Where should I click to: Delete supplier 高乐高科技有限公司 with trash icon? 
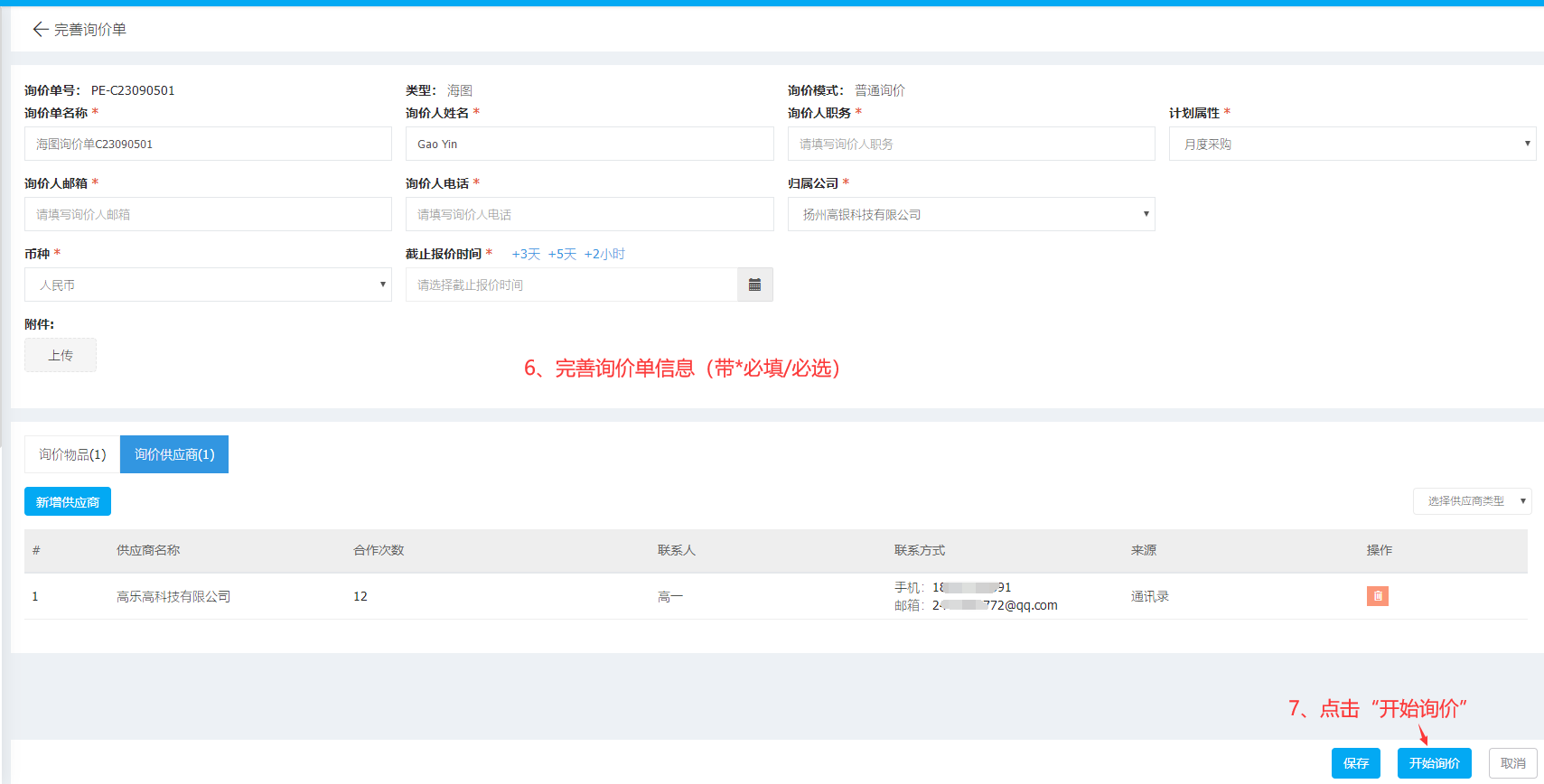point(1377,596)
